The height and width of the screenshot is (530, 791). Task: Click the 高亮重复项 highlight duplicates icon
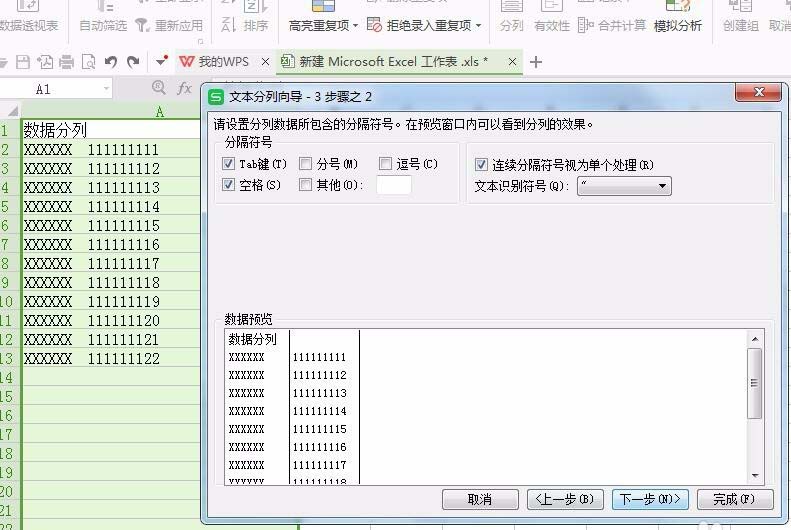coord(323,7)
